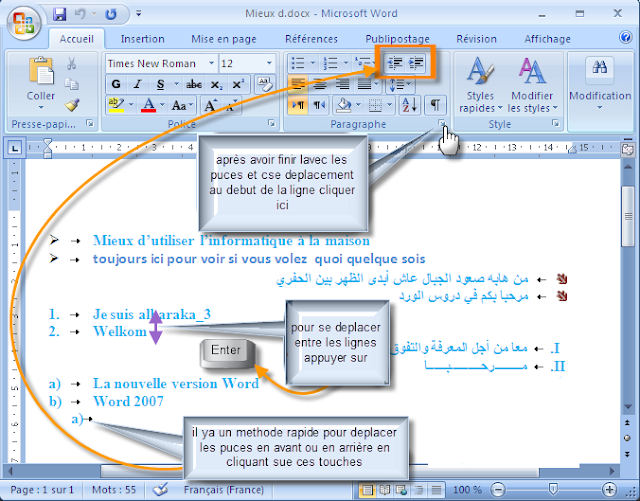Open the Police dialog launcher
This screenshot has width=640, height=501.
[271, 123]
